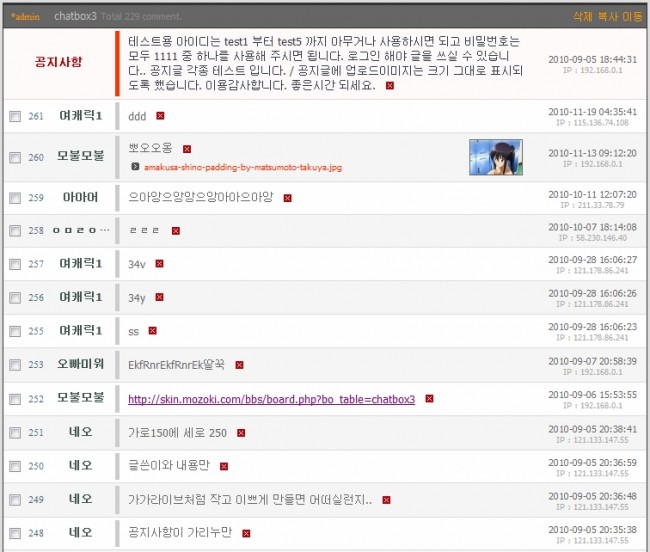Delete comment 252 via the X beside the URL

click(x=429, y=399)
